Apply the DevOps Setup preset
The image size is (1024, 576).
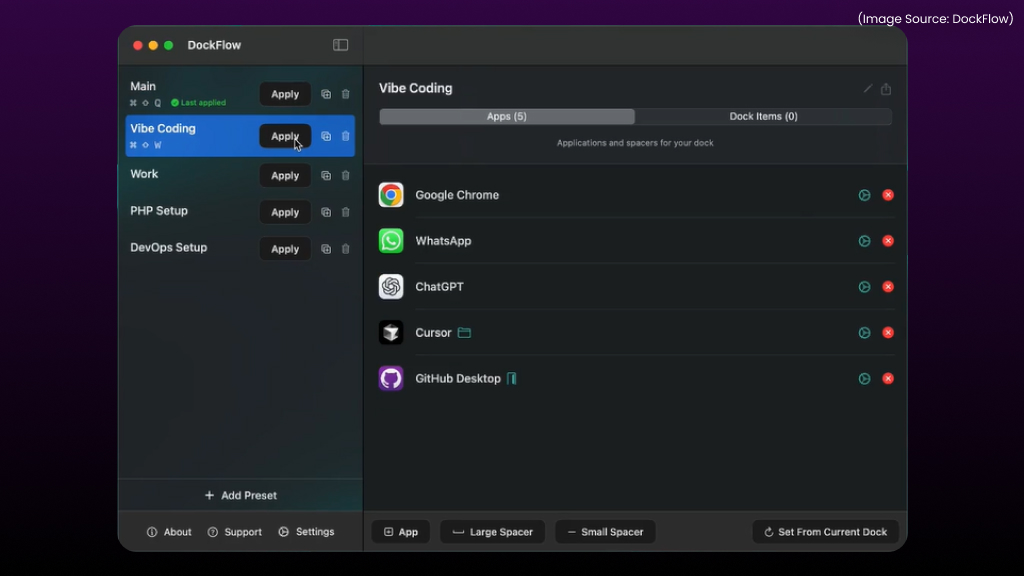(285, 249)
